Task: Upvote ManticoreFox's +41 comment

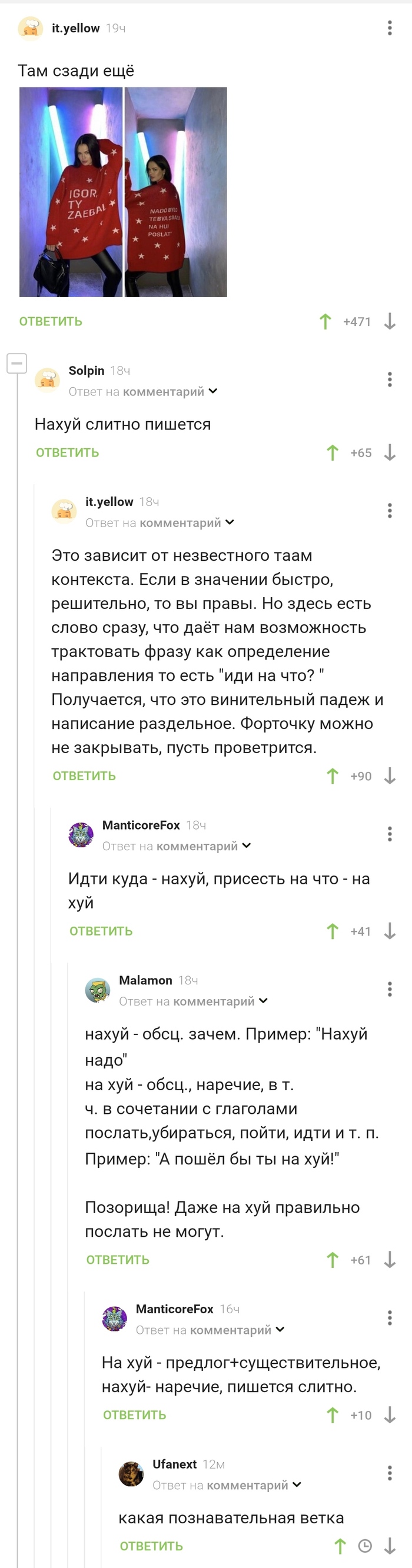Action: pos(332,931)
